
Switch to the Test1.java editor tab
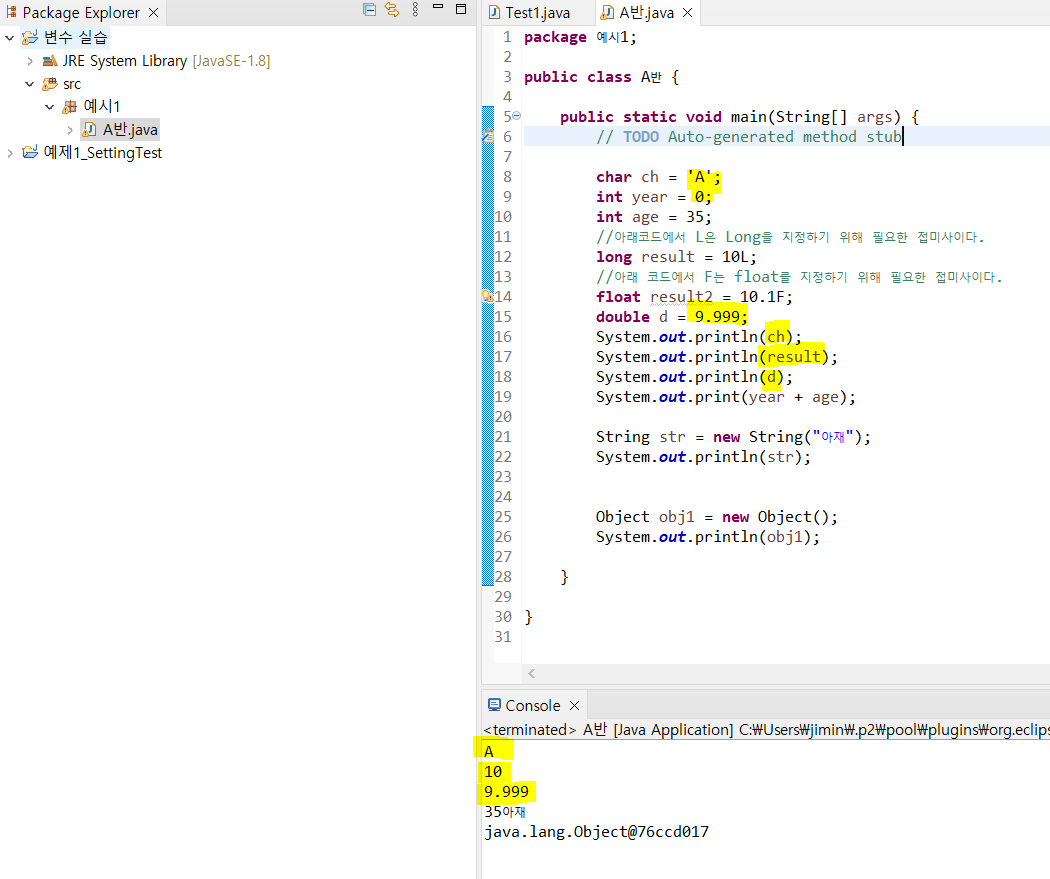(538, 13)
